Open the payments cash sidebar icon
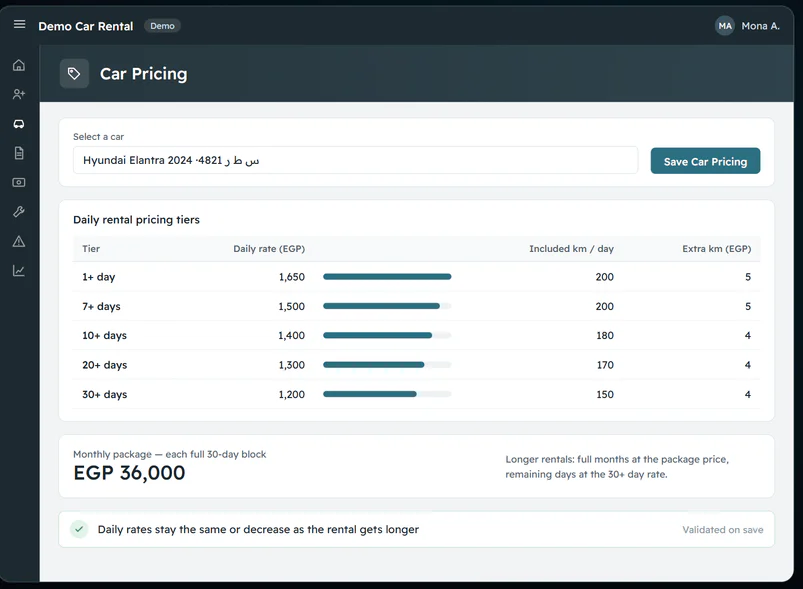 point(19,182)
